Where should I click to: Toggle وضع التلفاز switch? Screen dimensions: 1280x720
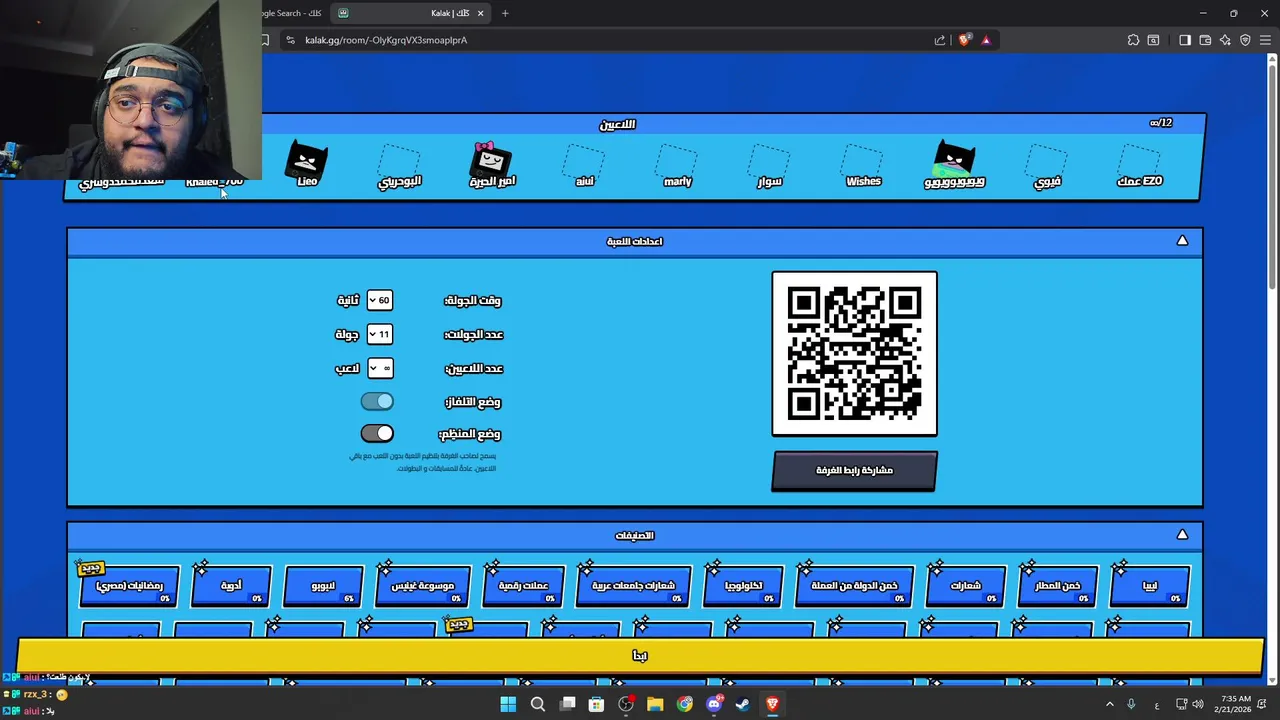point(377,401)
